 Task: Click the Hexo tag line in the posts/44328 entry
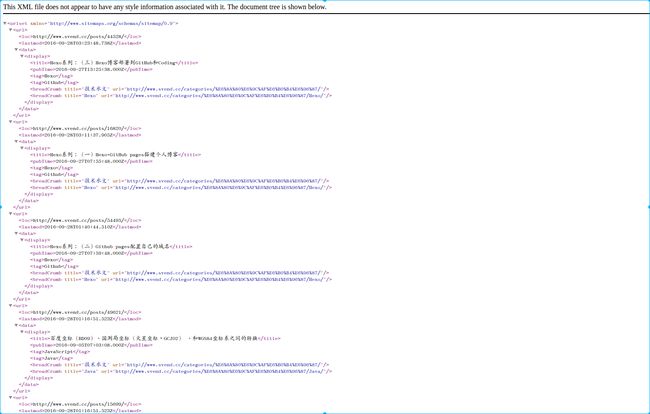[x=51, y=76]
